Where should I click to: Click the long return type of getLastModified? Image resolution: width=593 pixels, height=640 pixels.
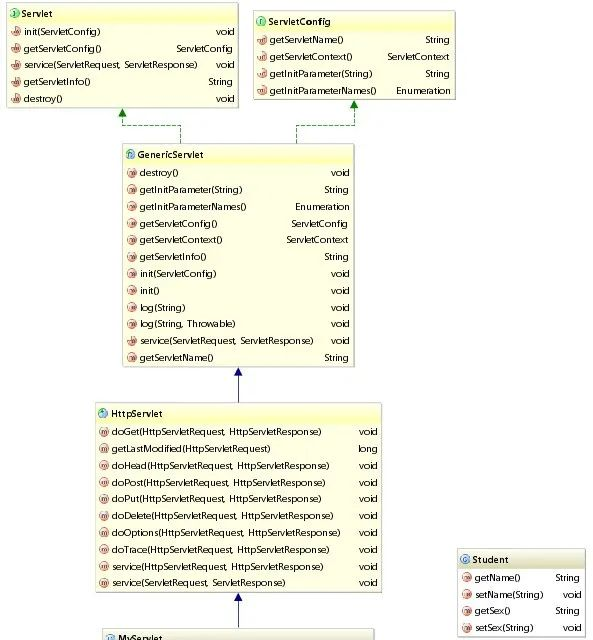(x=367, y=449)
